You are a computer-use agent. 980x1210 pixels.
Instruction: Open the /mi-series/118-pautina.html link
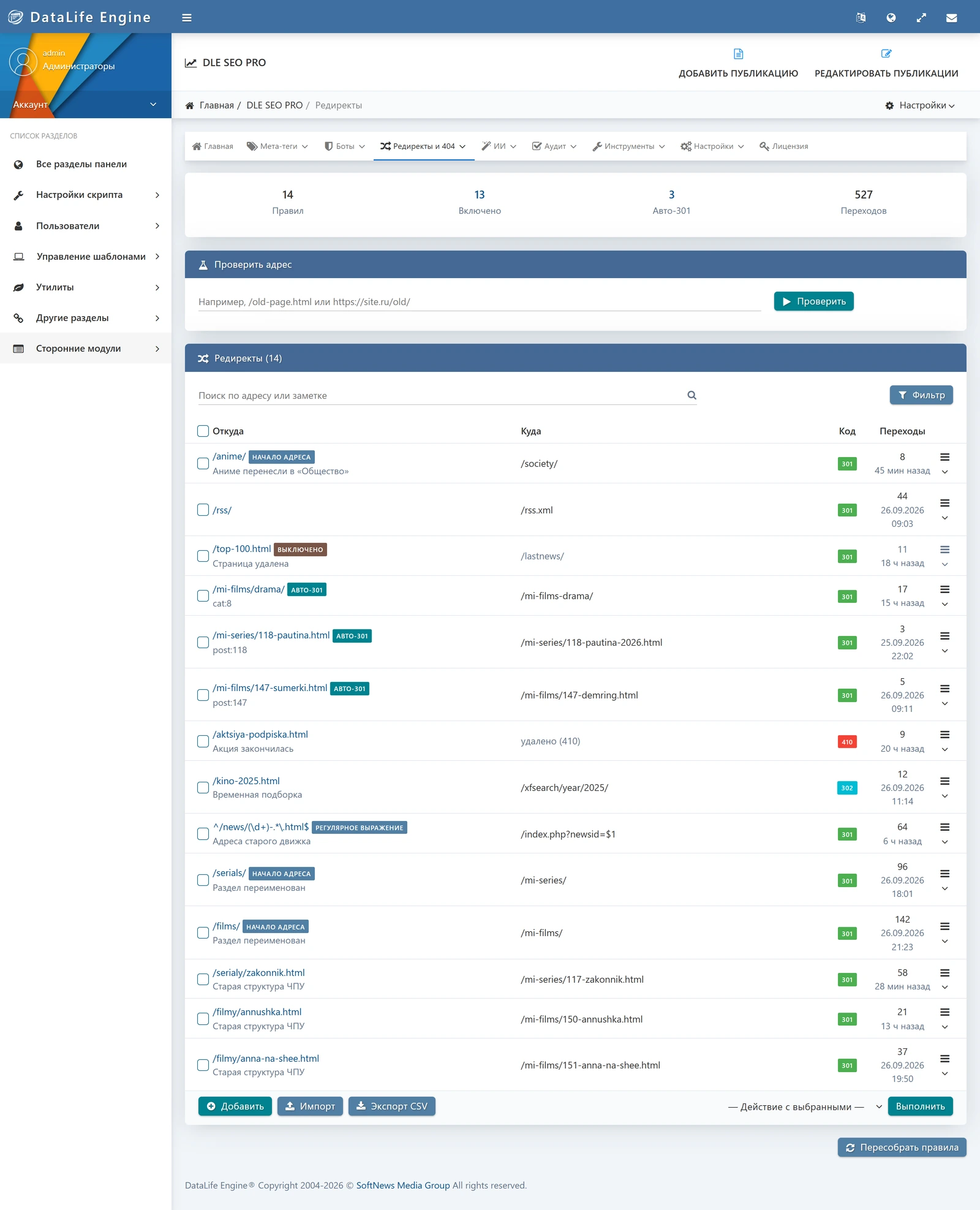(x=271, y=635)
